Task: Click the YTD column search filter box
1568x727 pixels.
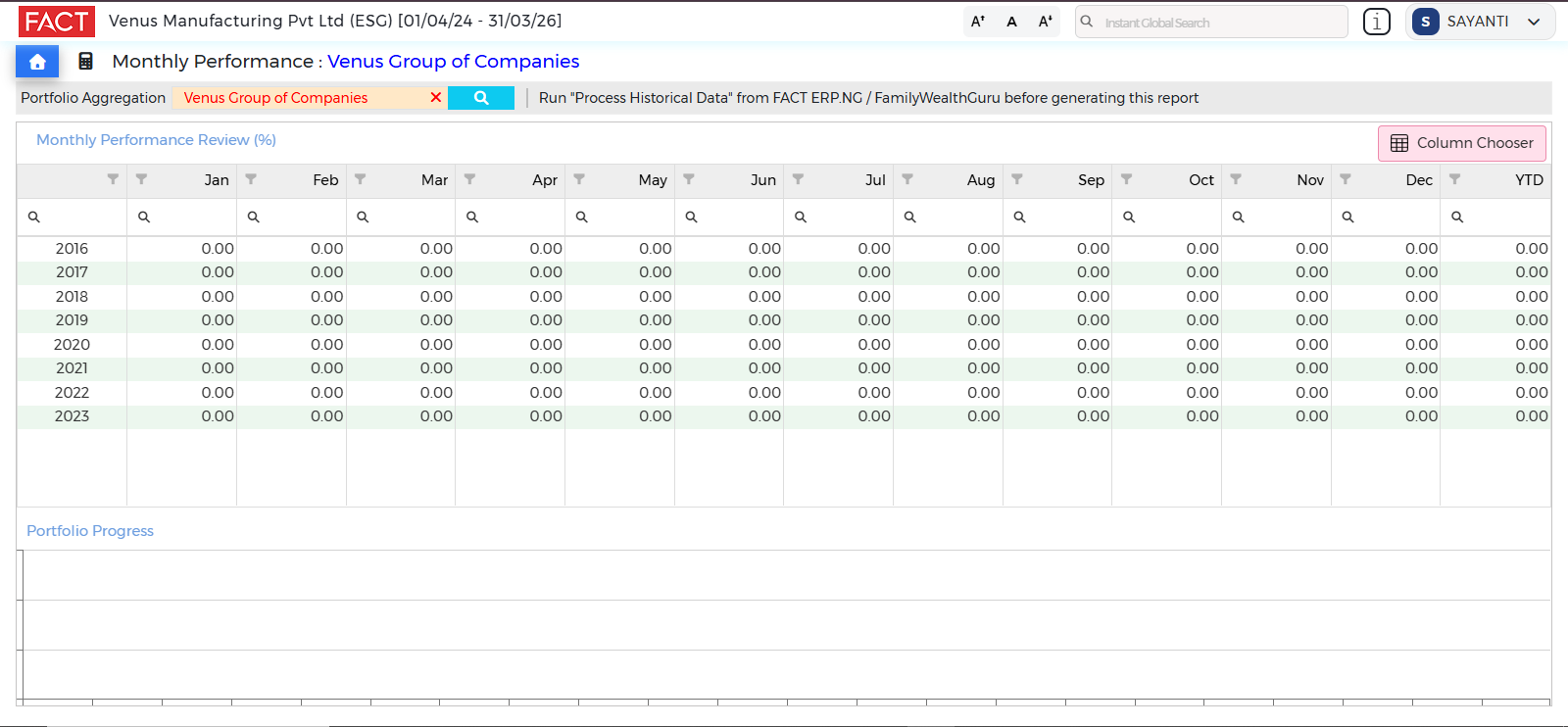Action: click(x=1495, y=217)
